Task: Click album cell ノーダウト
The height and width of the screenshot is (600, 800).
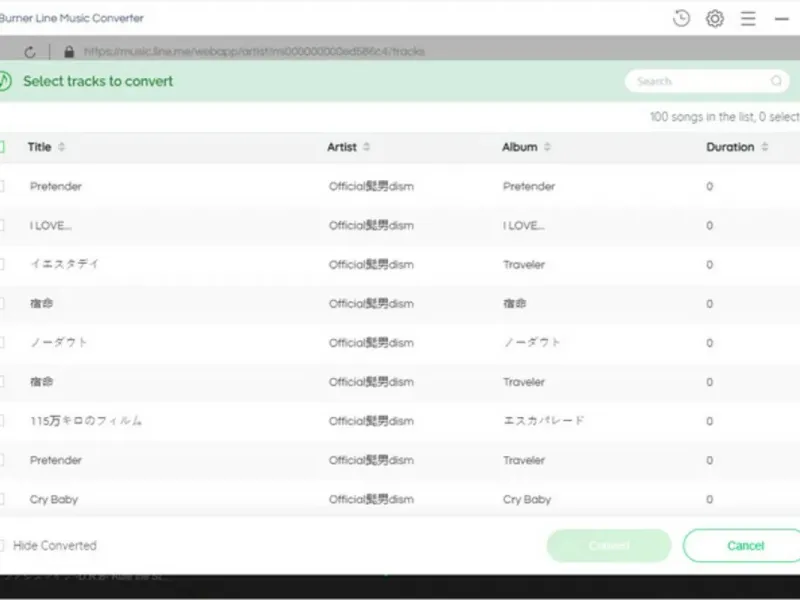Action: pos(532,342)
